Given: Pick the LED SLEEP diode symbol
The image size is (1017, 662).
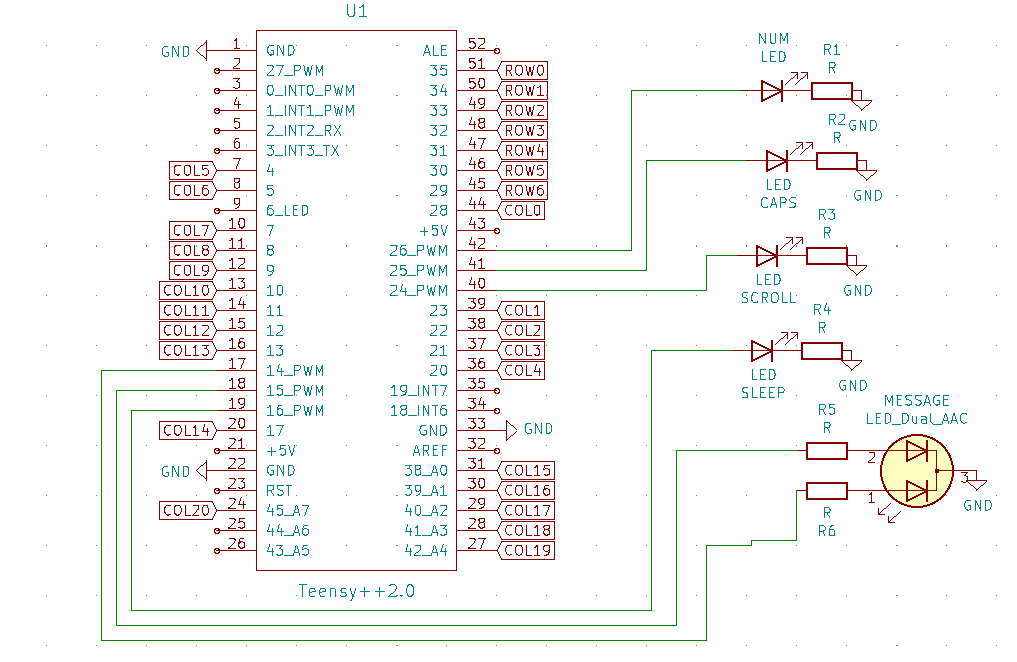Looking at the screenshot, I should 762,351.
